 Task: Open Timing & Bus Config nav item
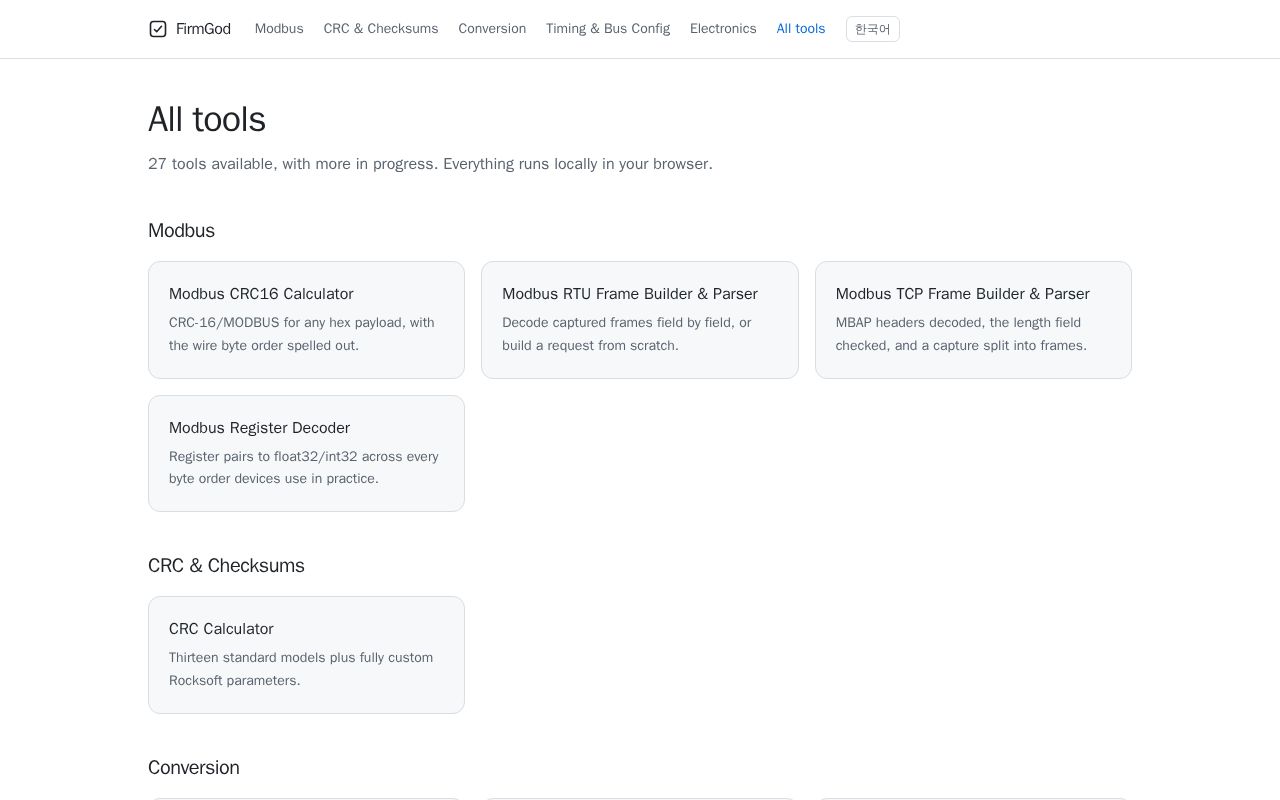(608, 29)
